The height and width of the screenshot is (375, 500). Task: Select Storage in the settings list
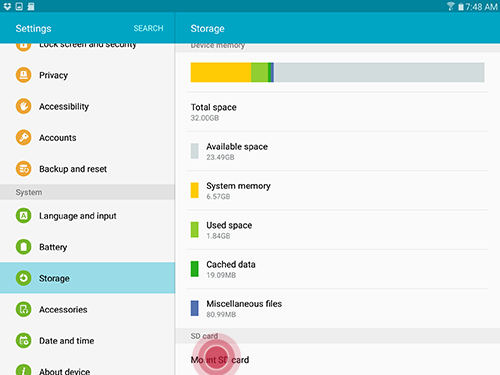point(87,278)
